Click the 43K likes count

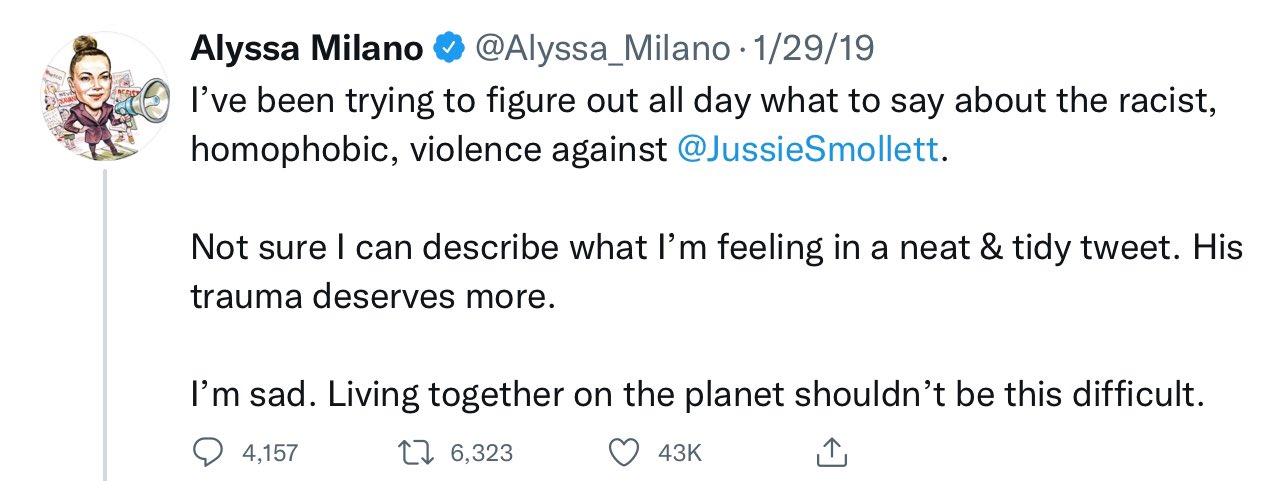click(x=681, y=454)
